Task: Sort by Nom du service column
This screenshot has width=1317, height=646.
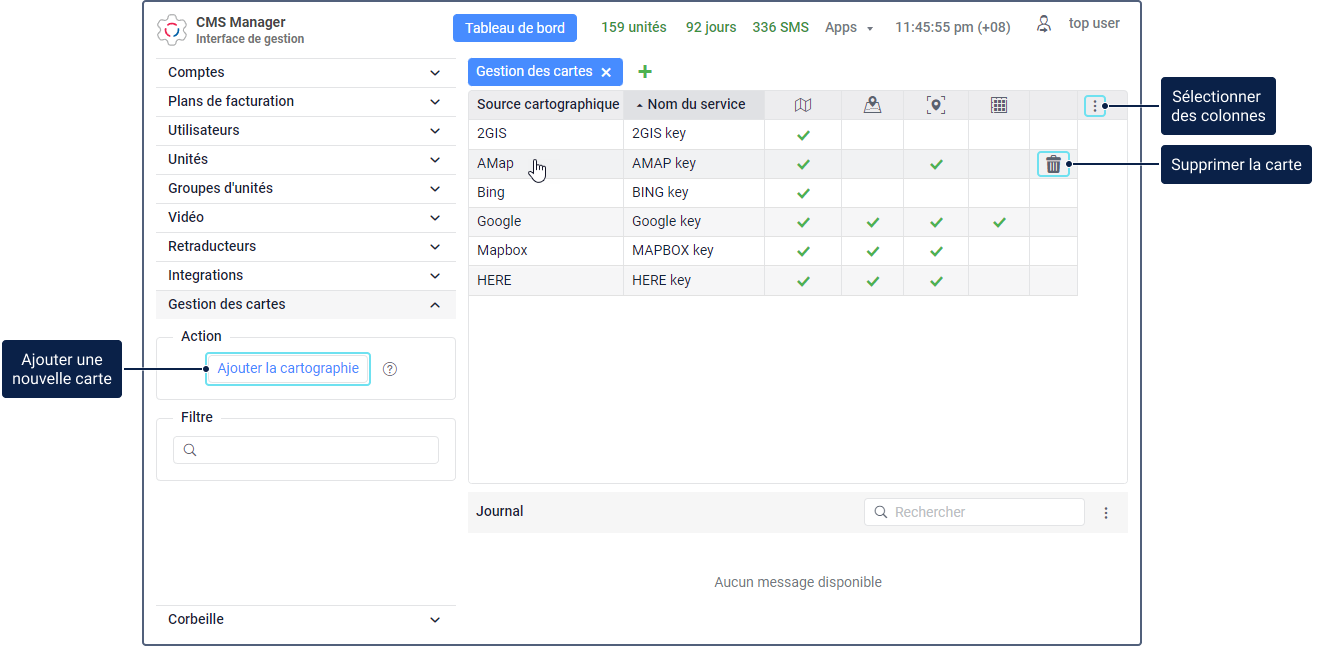Action: [695, 105]
